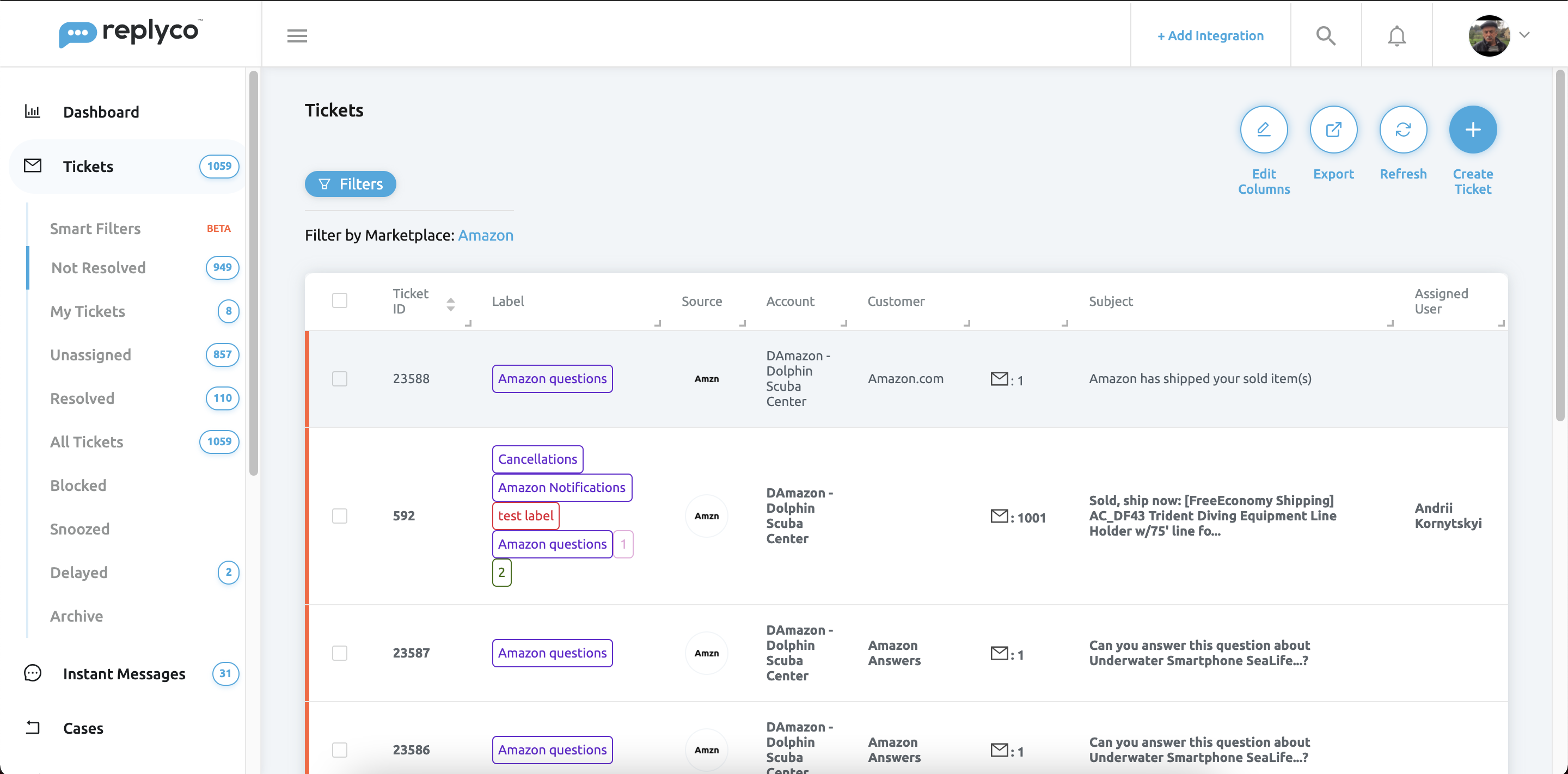Click the Edit Columns pencil icon
This screenshot has width=1568, height=774.
tap(1264, 130)
